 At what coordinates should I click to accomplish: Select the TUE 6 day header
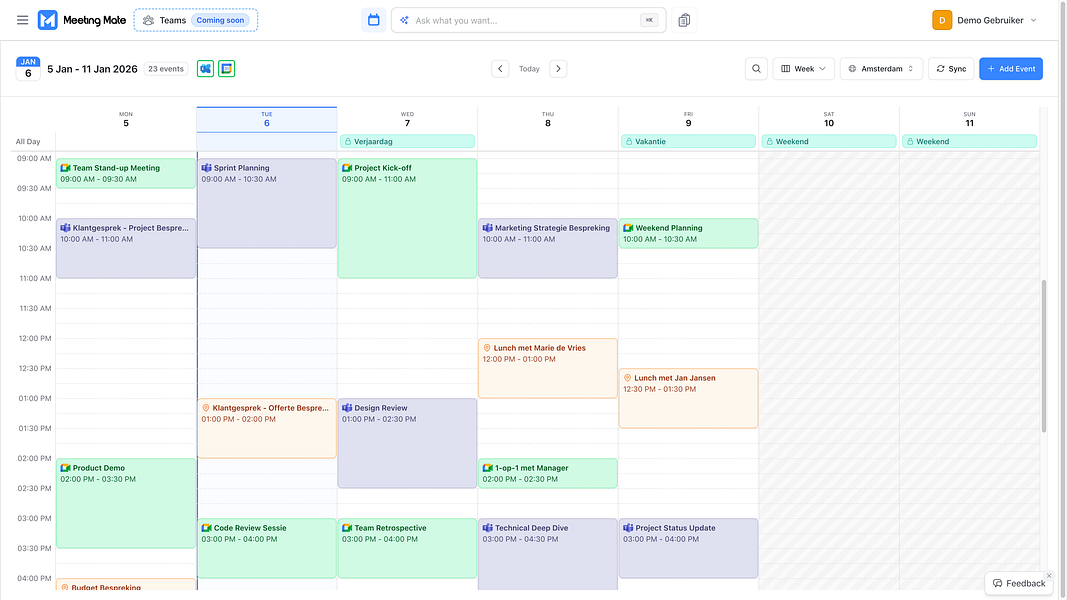267,119
